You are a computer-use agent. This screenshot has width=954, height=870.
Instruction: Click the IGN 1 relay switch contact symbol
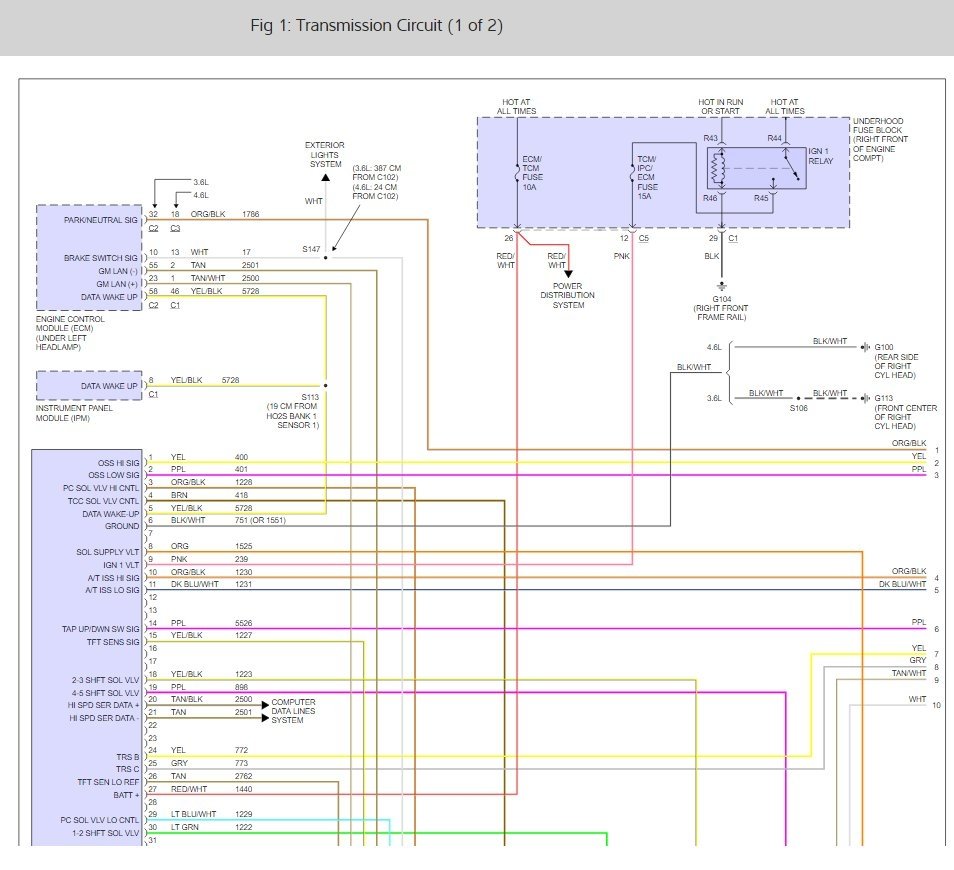(792, 168)
